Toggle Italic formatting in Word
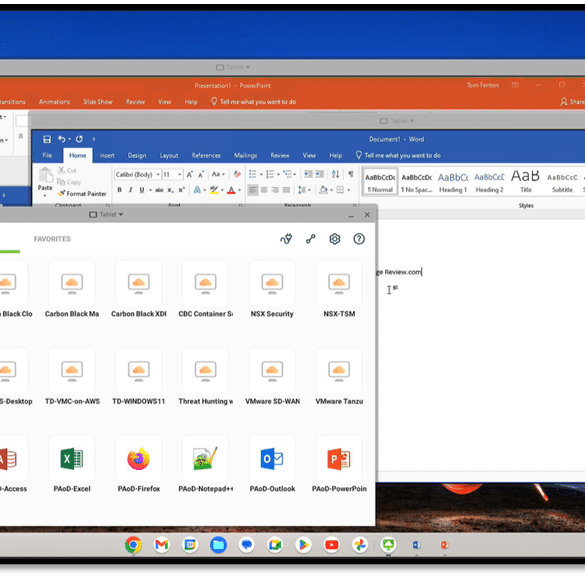The image size is (585, 577). (x=131, y=190)
